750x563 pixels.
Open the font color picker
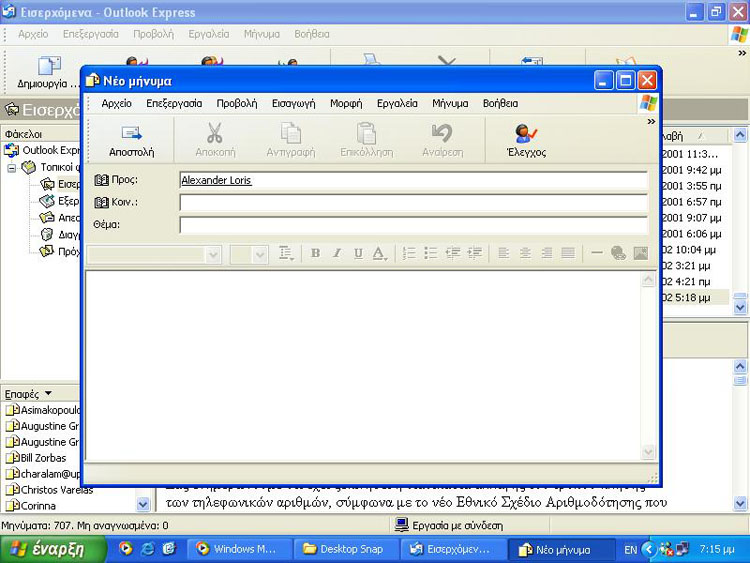point(379,253)
